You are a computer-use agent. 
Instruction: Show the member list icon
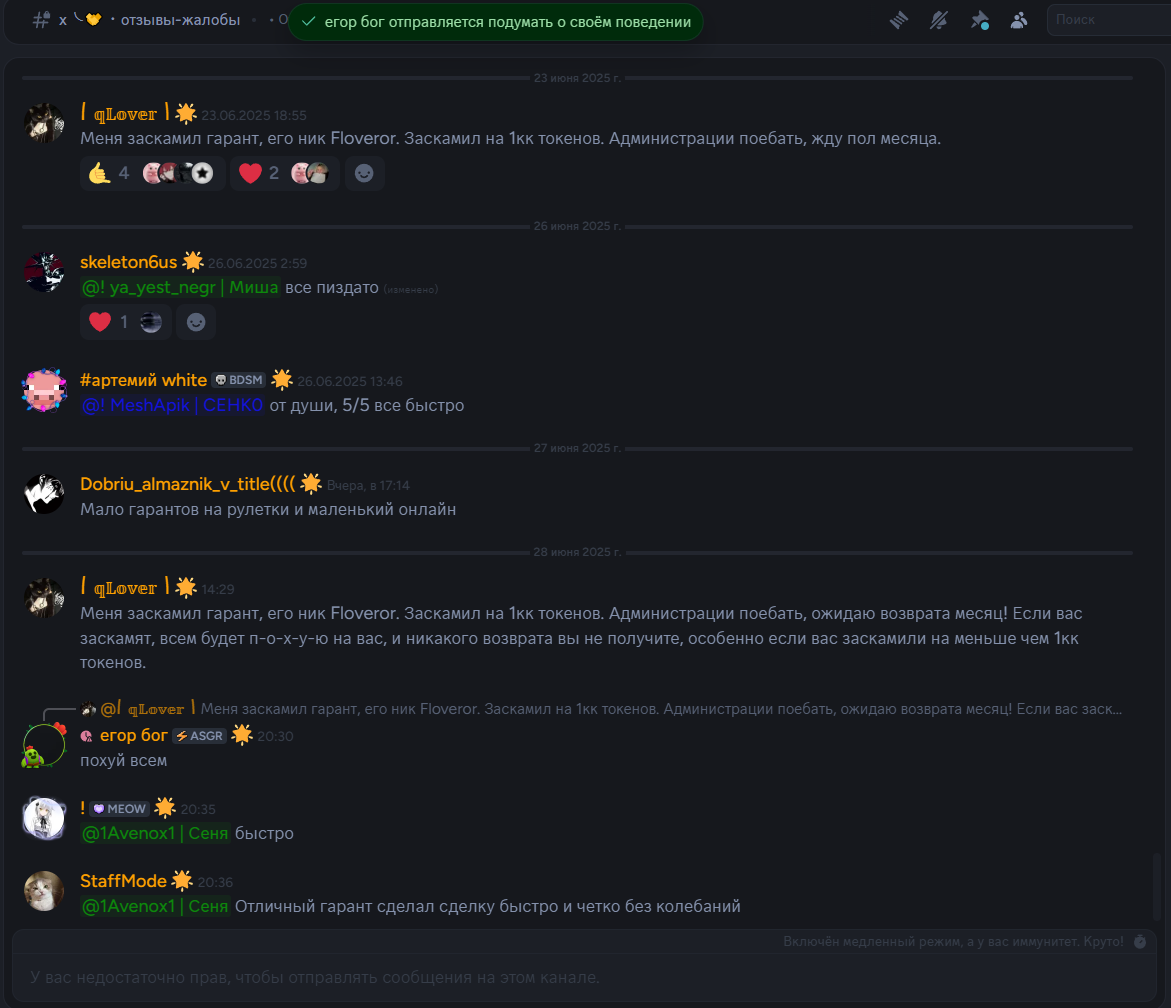coord(1019,20)
